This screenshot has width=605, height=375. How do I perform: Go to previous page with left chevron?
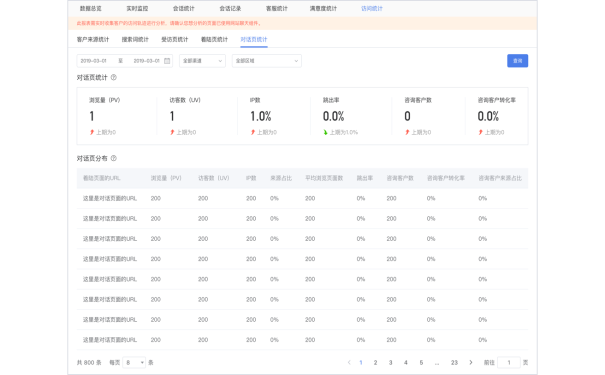[x=349, y=362]
